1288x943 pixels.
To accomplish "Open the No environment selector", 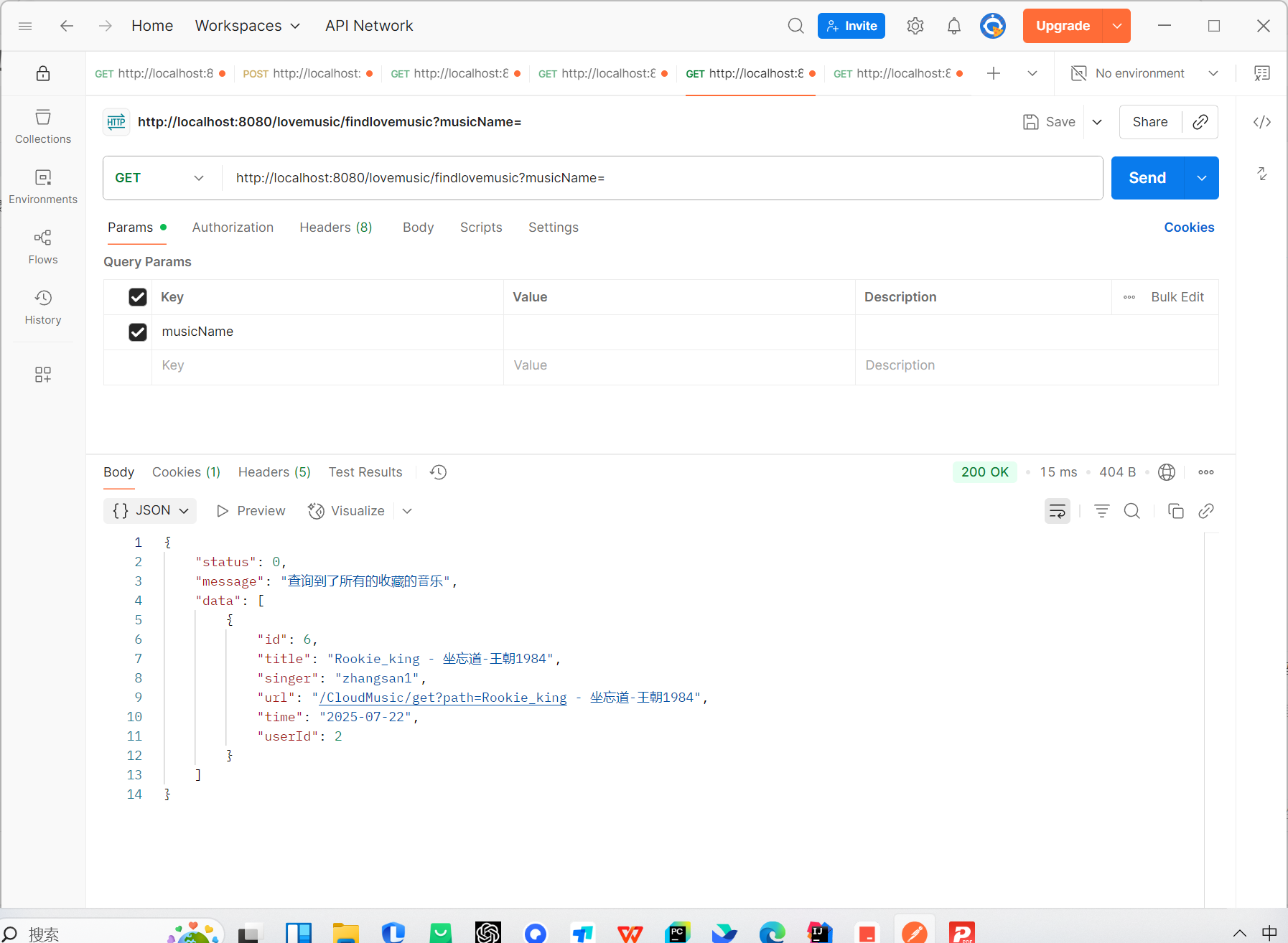I will pyautogui.click(x=1144, y=73).
